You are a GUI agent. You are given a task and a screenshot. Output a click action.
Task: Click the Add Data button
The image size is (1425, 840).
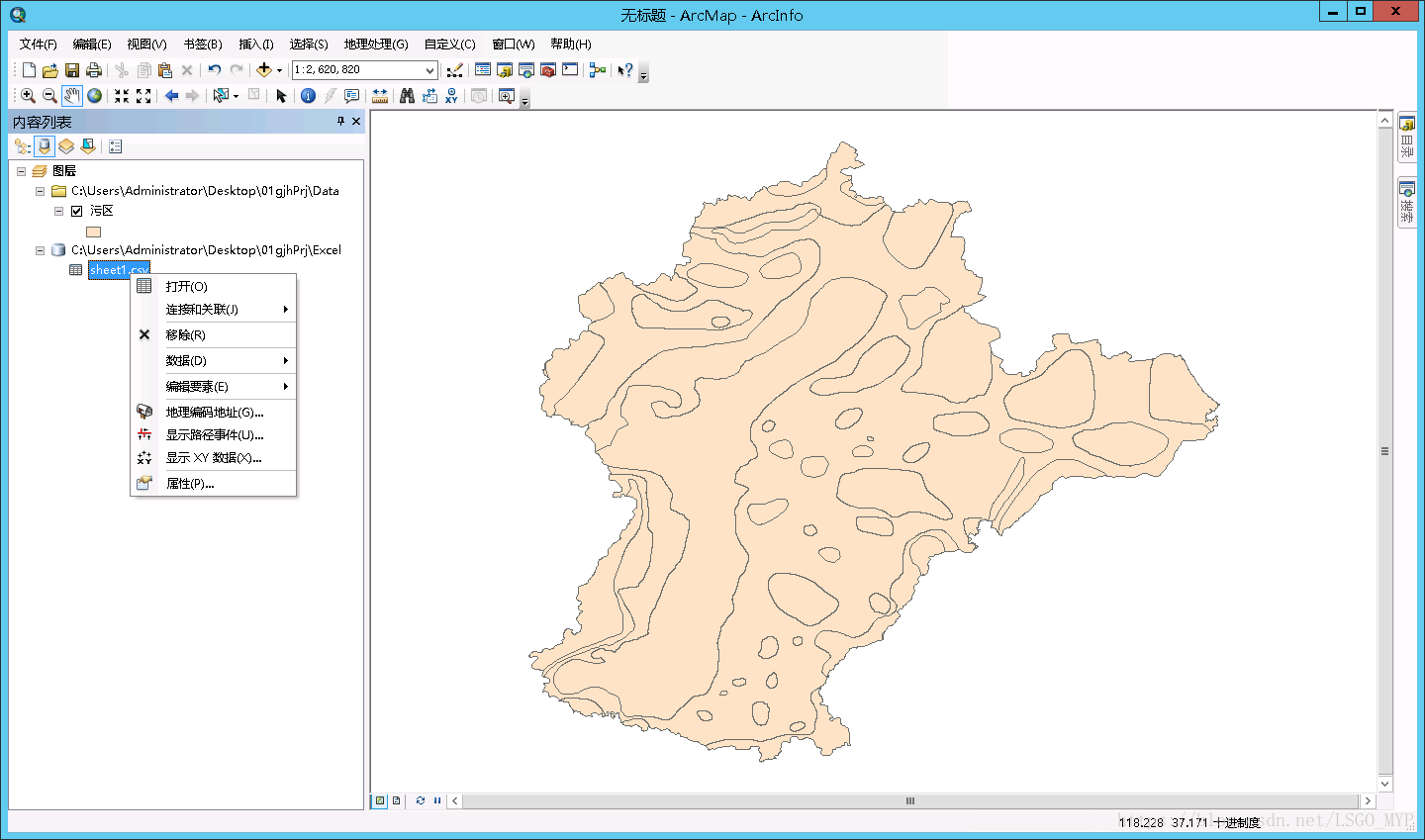263,70
